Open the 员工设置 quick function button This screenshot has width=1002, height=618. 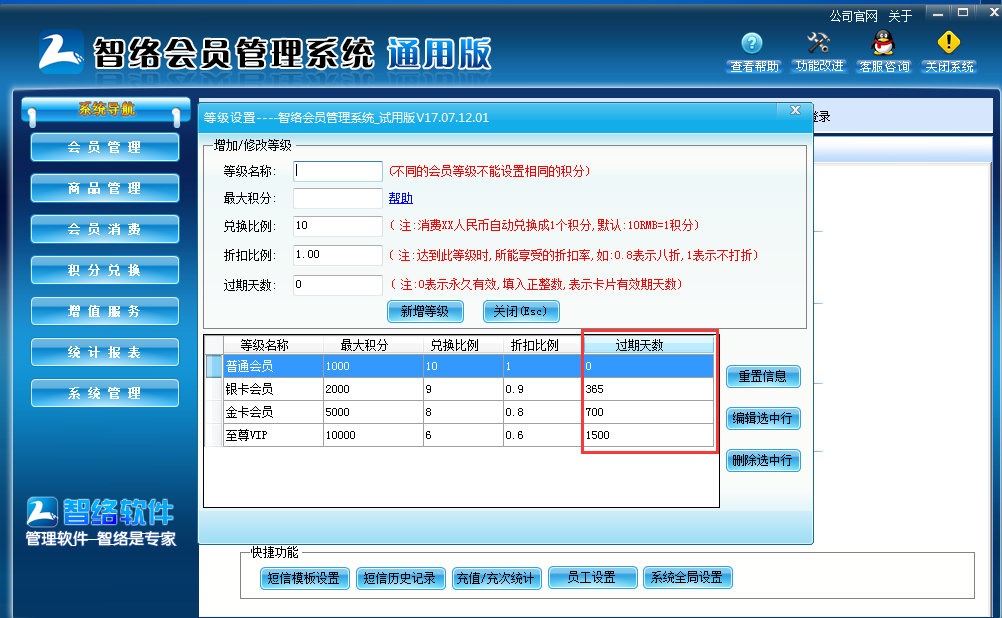592,577
